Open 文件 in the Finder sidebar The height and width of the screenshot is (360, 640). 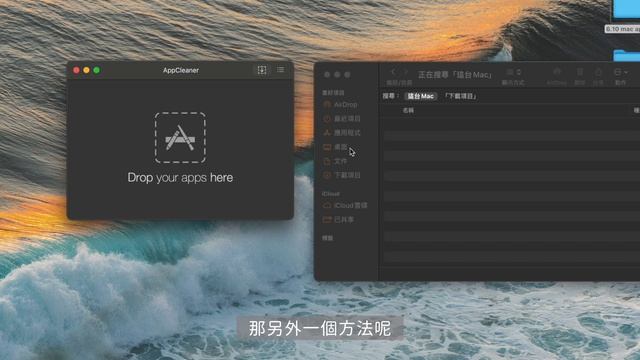click(x=336, y=161)
